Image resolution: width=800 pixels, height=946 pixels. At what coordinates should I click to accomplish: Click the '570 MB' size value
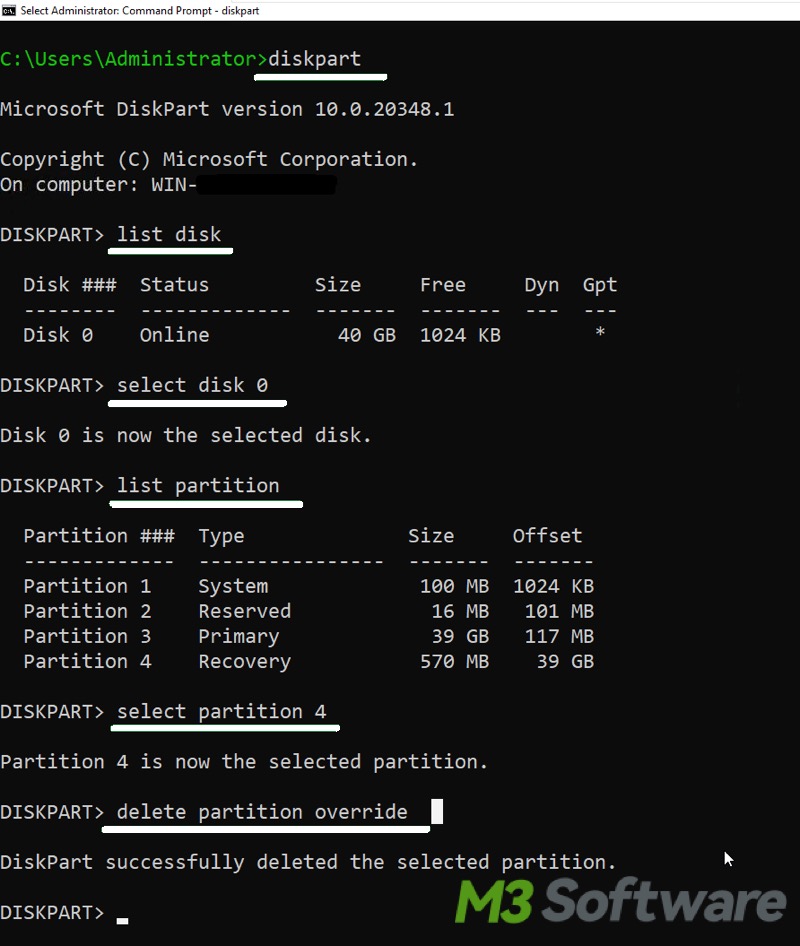tap(454, 661)
